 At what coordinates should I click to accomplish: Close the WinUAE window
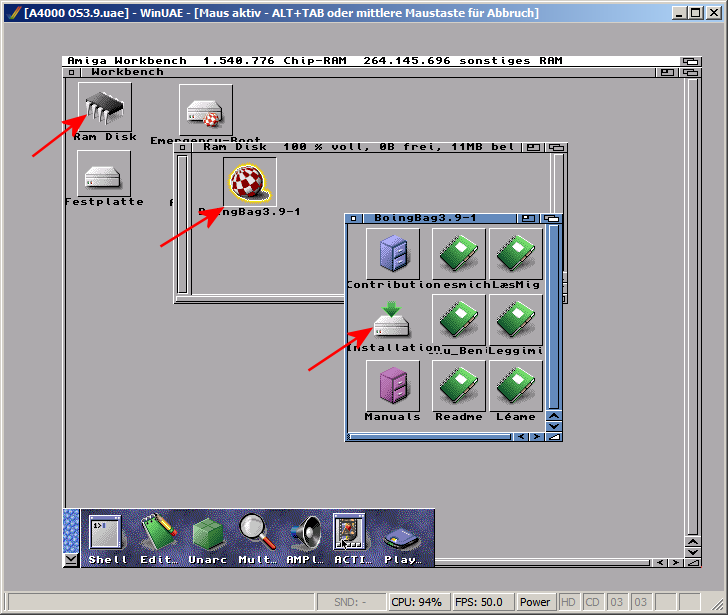click(714, 13)
